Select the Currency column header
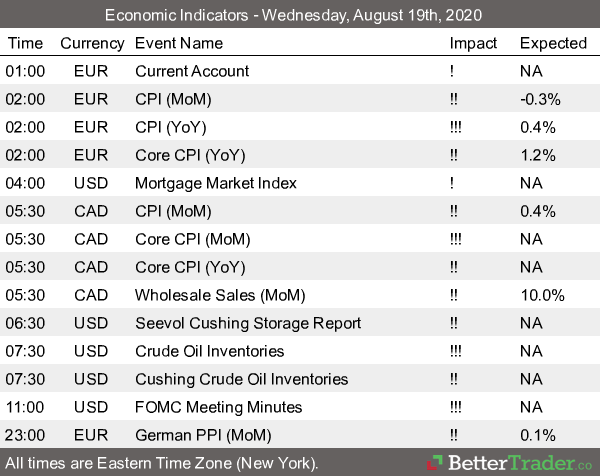Viewport: 600px width, 476px height. click(x=92, y=43)
